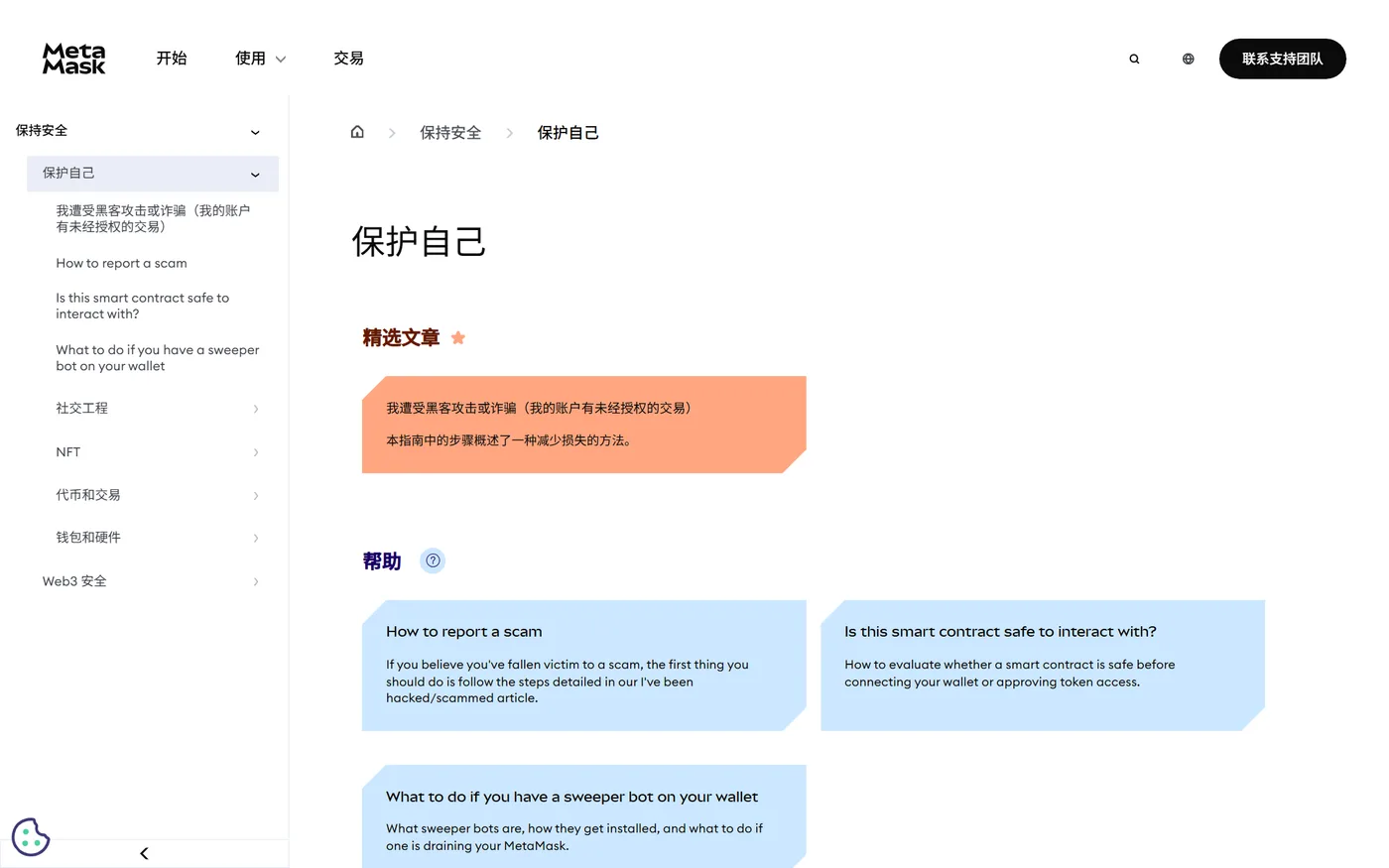Click the 帮助 heading

(x=382, y=561)
